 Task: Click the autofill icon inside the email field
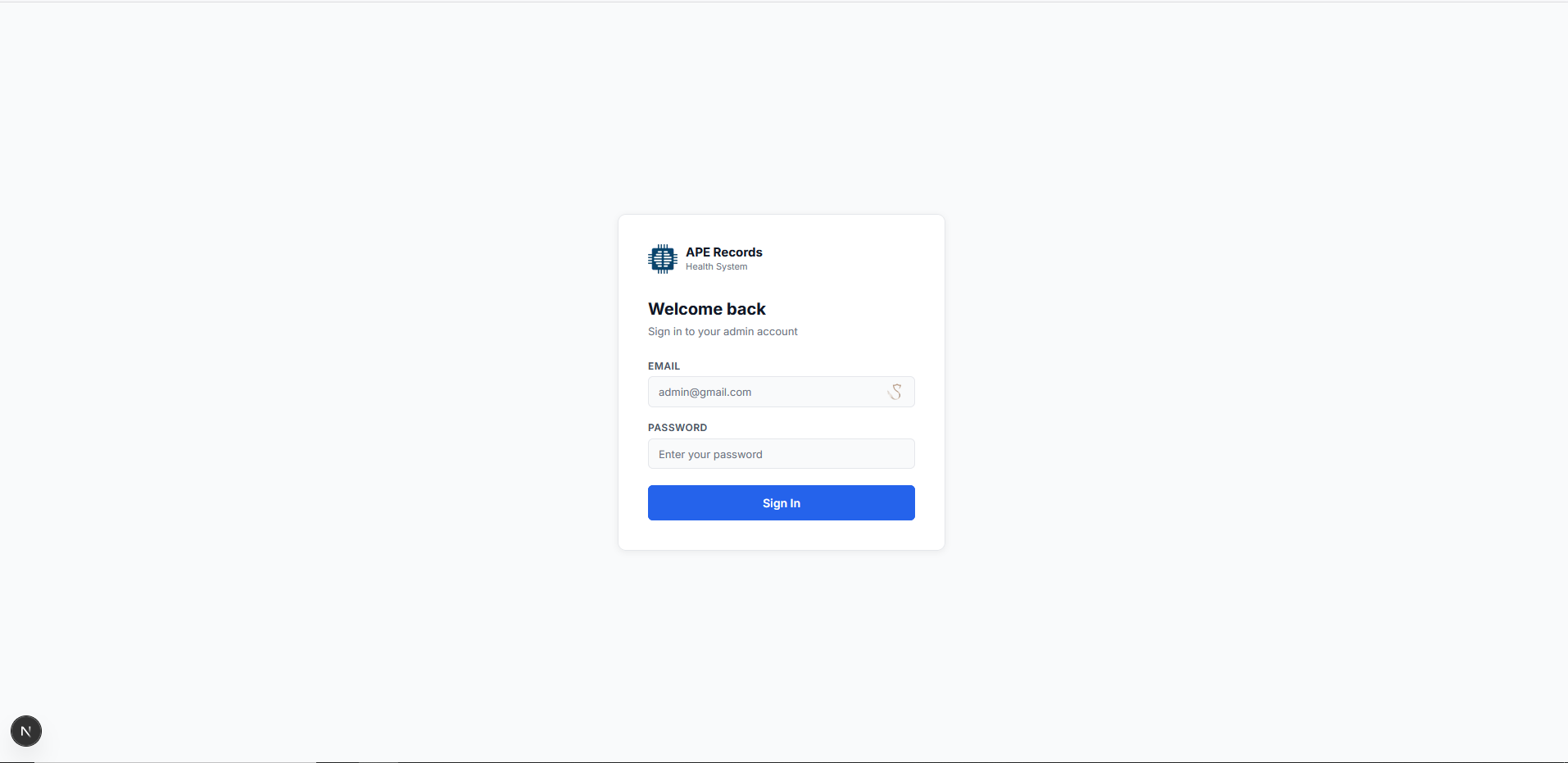tap(895, 392)
